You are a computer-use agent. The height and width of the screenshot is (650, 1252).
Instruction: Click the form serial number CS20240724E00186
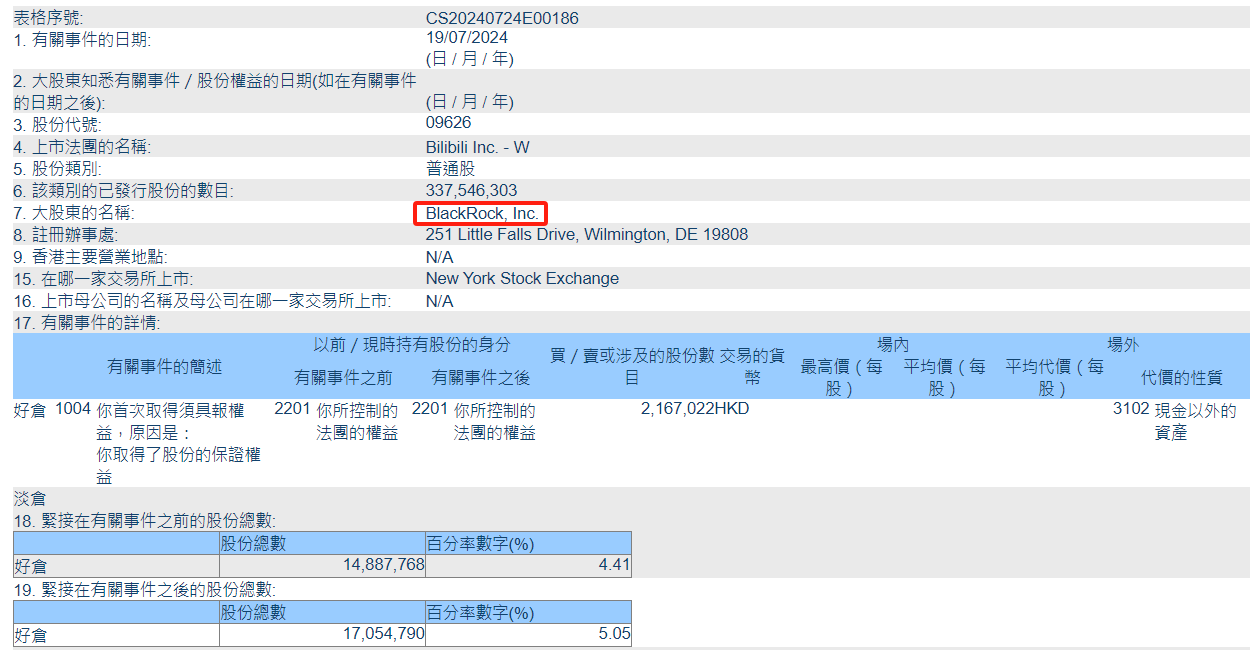502,18
